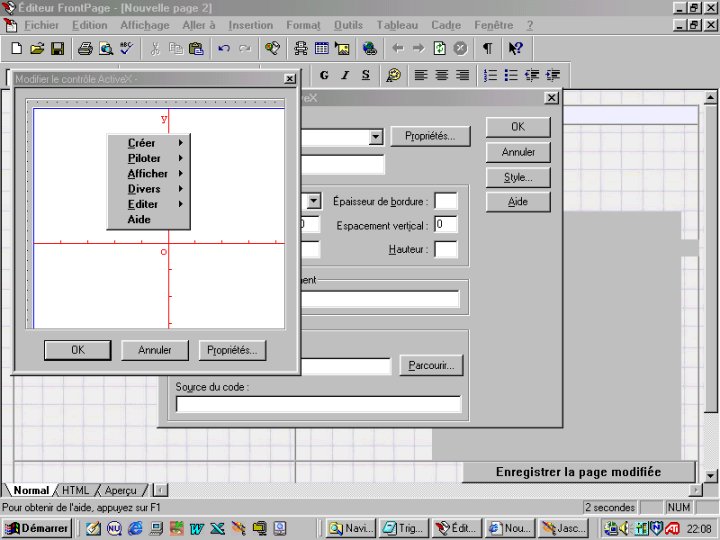Undo the last action
The image size is (720, 540).
click(x=224, y=48)
